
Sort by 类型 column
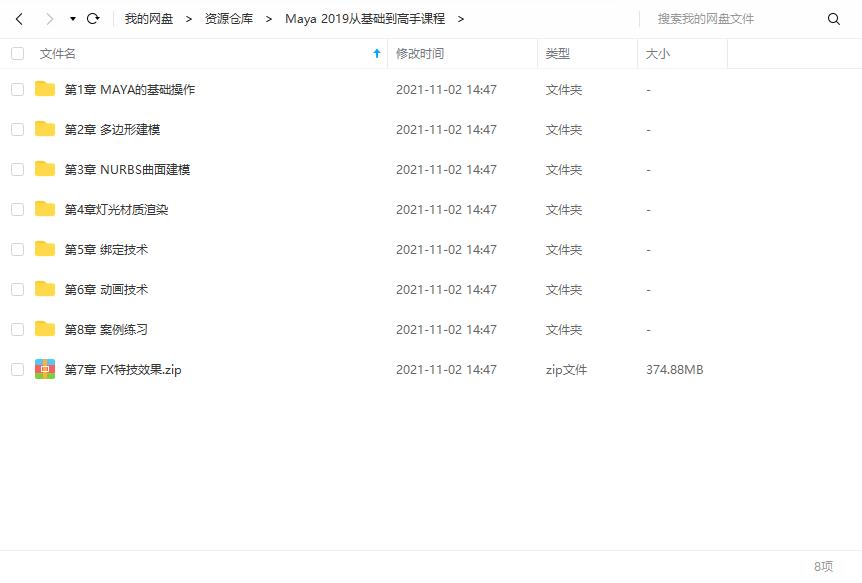[557, 53]
